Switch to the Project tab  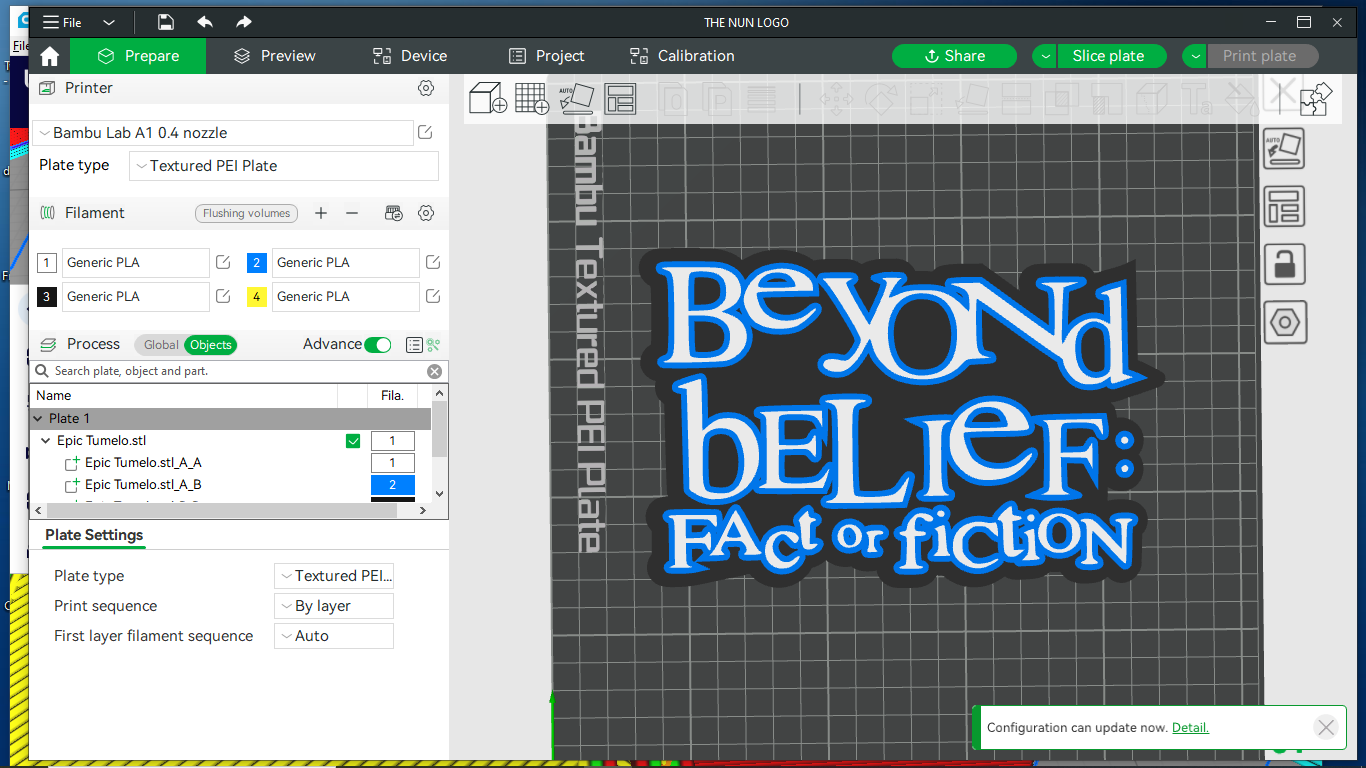click(546, 56)
